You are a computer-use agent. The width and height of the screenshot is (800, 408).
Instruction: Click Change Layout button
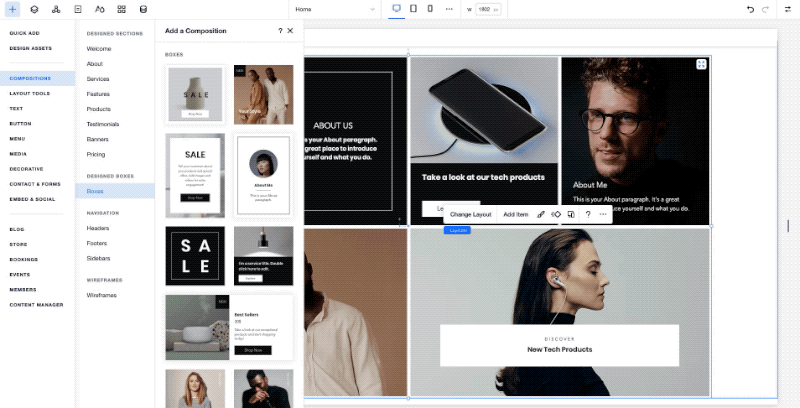click(x=470, y=215)
